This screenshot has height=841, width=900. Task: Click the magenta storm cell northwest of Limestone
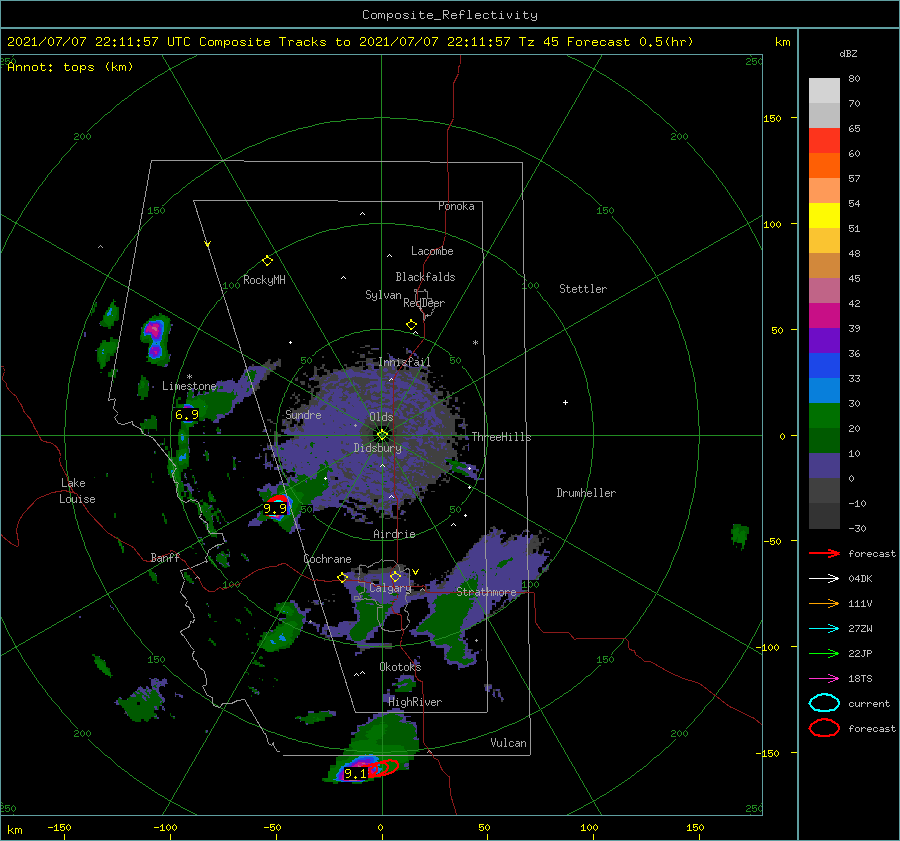pos(154,338)
